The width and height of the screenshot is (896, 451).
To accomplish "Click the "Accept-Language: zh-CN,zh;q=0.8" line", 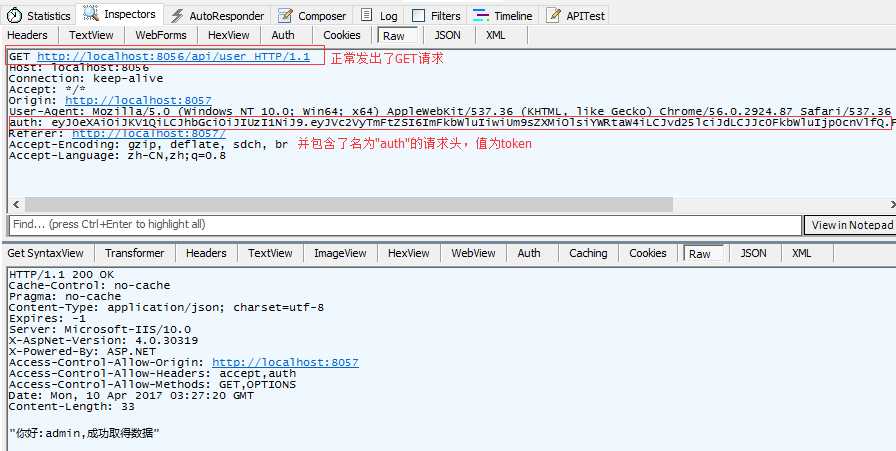I will [117, 155].
